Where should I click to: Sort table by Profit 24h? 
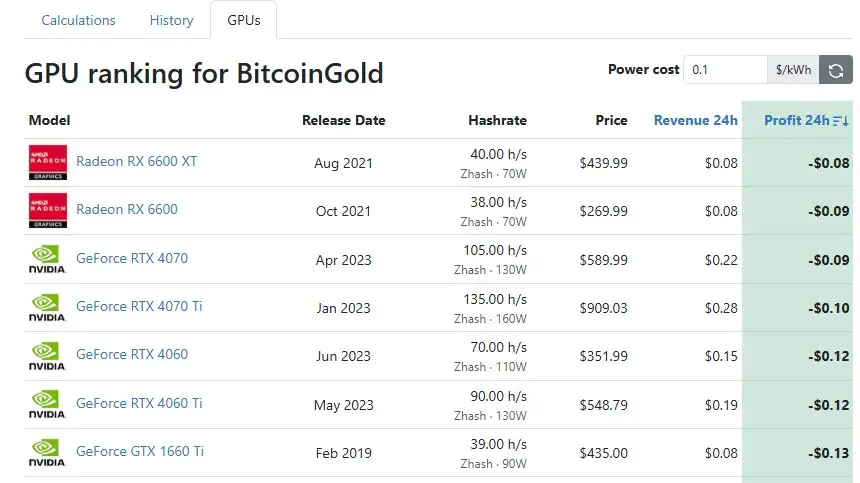tap(796, 120)
